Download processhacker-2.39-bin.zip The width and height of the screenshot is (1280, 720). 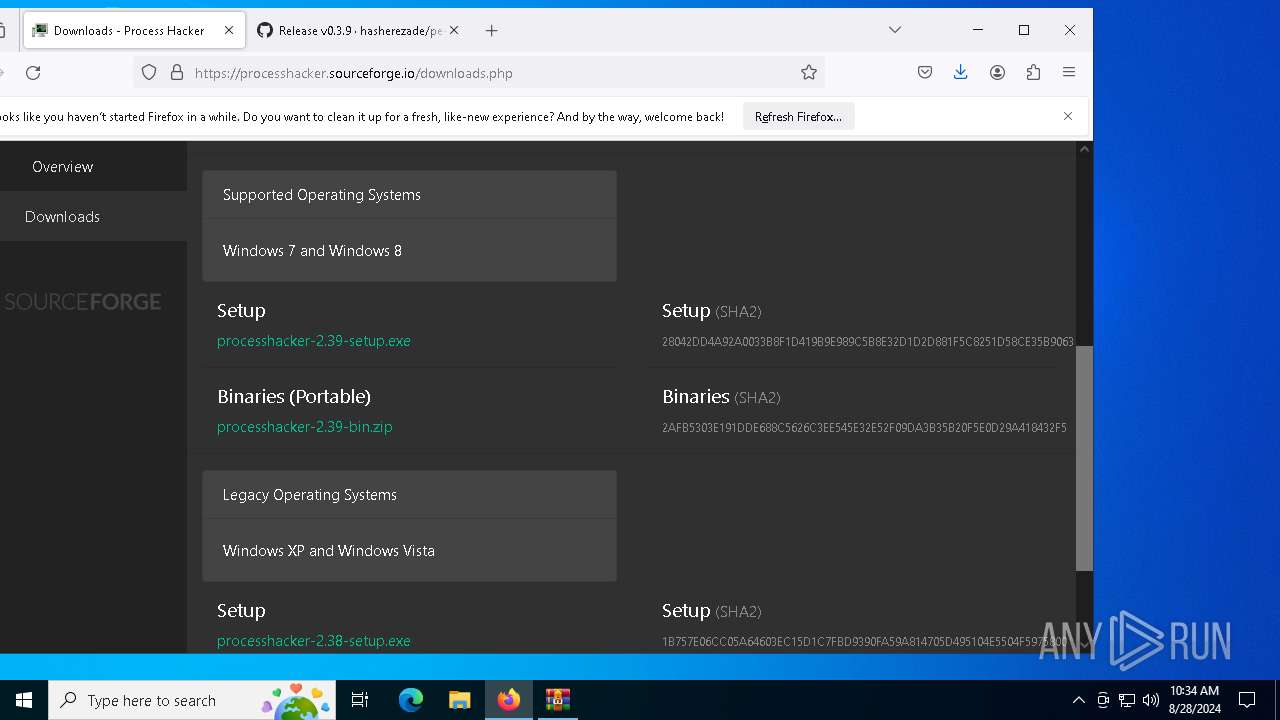[305, 427]
